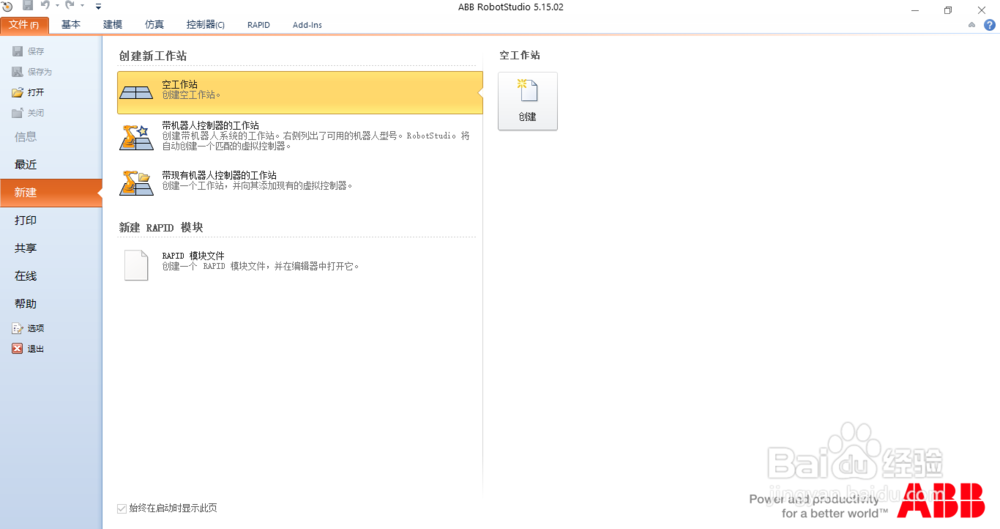Click the 带机器人控制器的工作站 entry text
The image size is (1000, 529).
click(210, 125)
